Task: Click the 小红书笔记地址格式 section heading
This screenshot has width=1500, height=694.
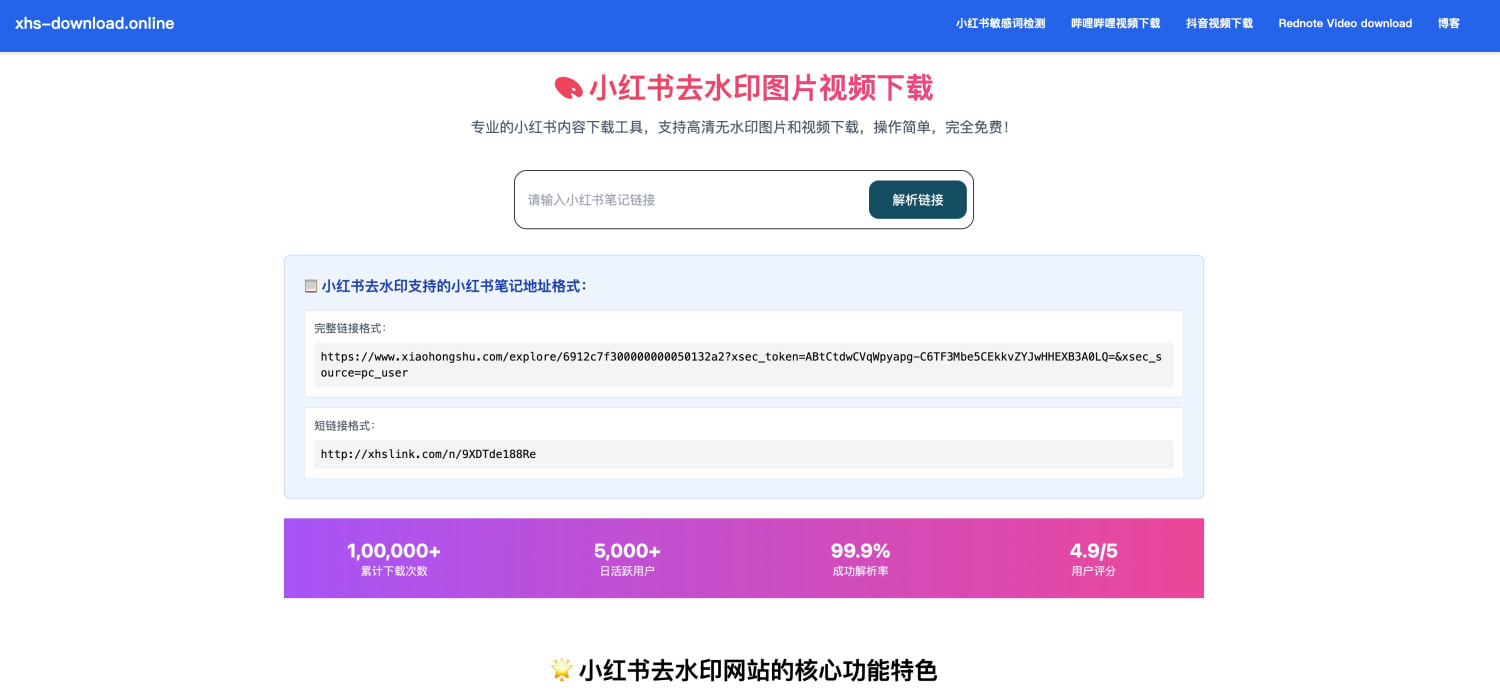Action: click(x=454, y=286)
